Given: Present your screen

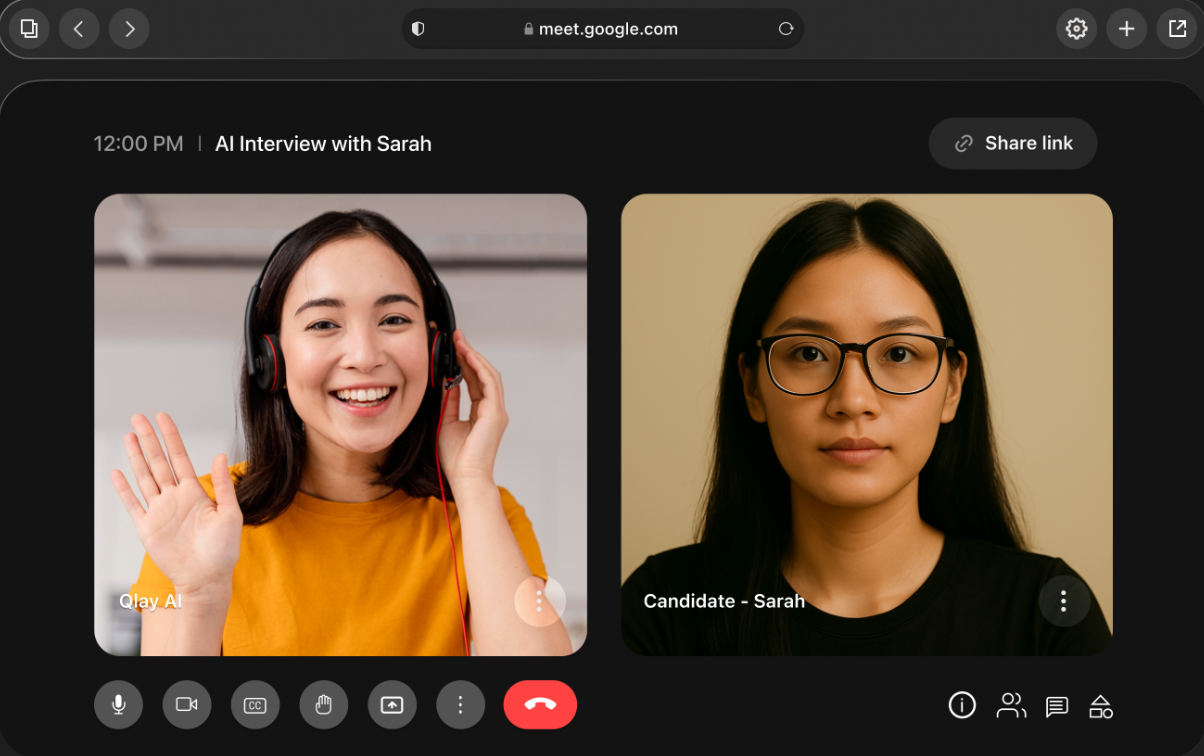Looking at the screenshot, I should 392,705.
